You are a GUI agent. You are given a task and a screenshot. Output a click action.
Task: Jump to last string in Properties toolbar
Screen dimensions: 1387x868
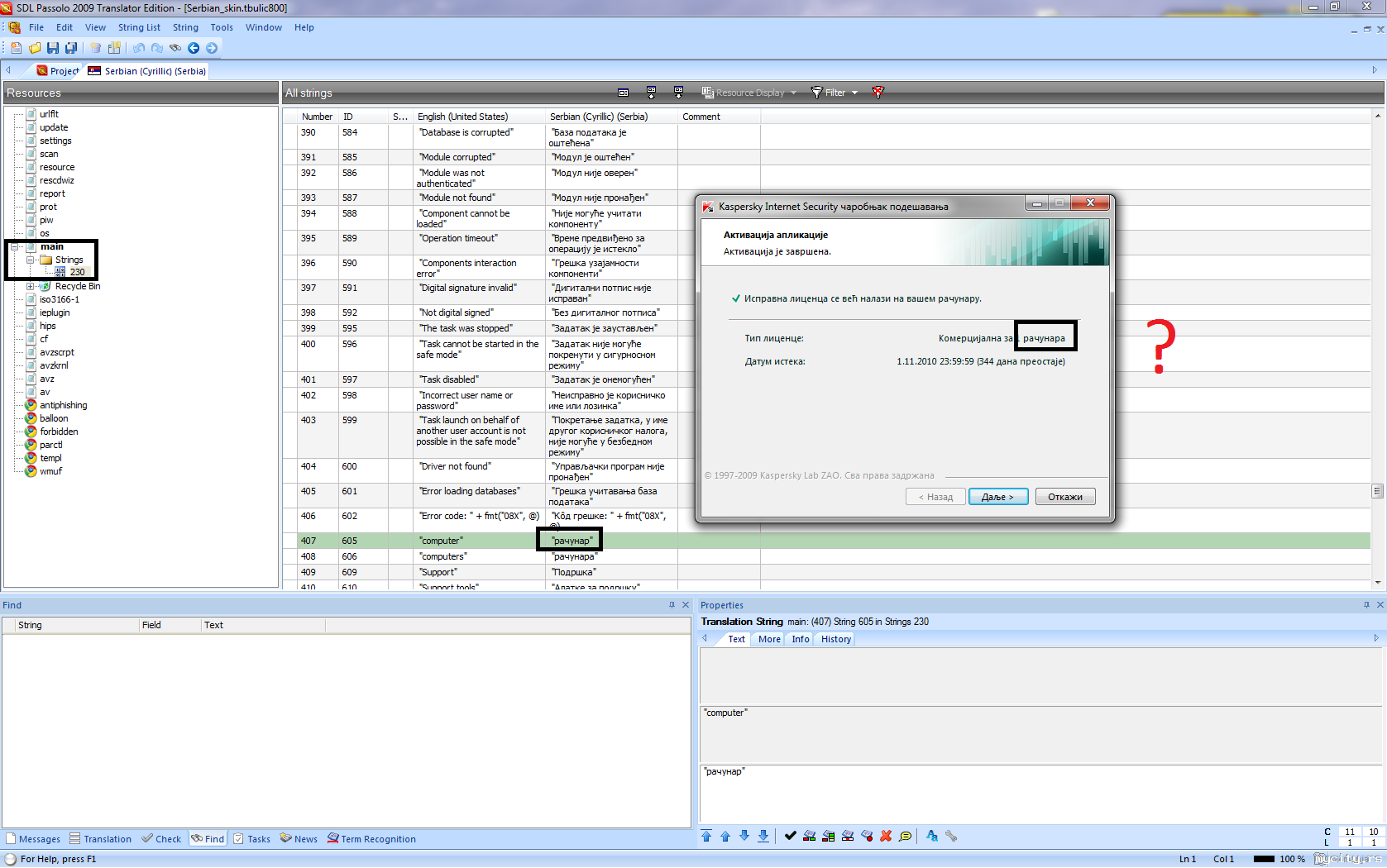coord(763,836)
